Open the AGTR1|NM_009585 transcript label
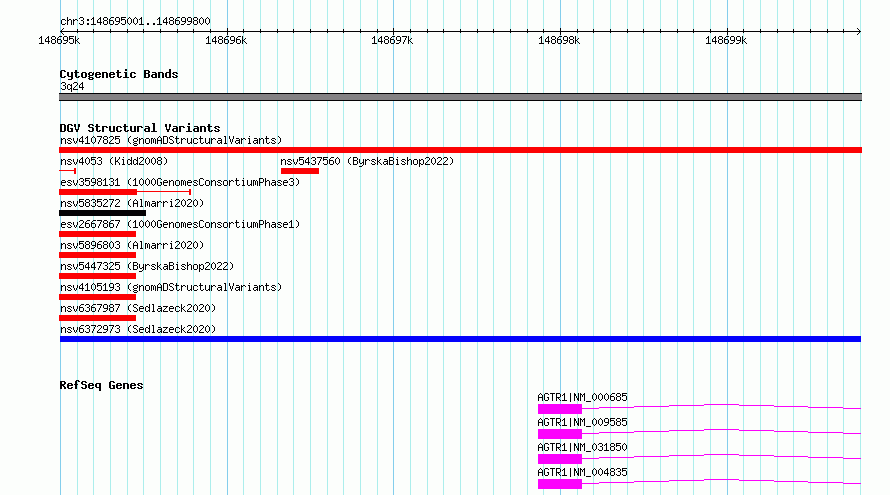 pos(582,422)
